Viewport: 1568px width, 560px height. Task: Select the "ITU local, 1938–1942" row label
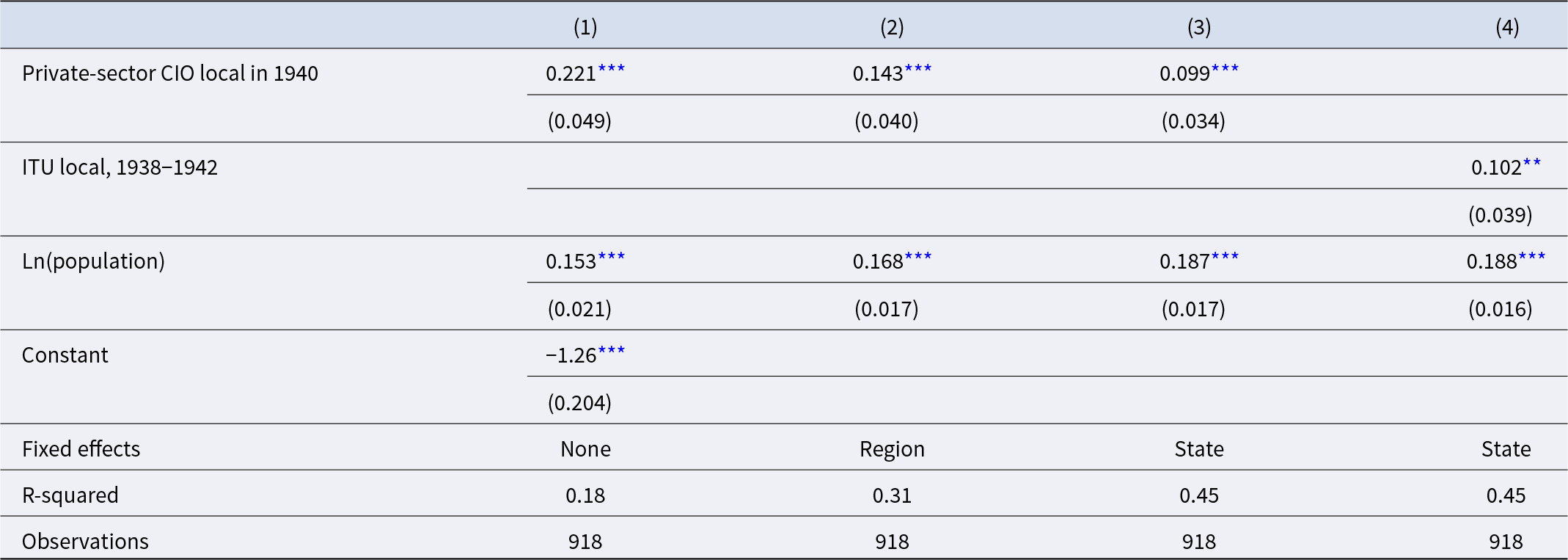point(120,167)
